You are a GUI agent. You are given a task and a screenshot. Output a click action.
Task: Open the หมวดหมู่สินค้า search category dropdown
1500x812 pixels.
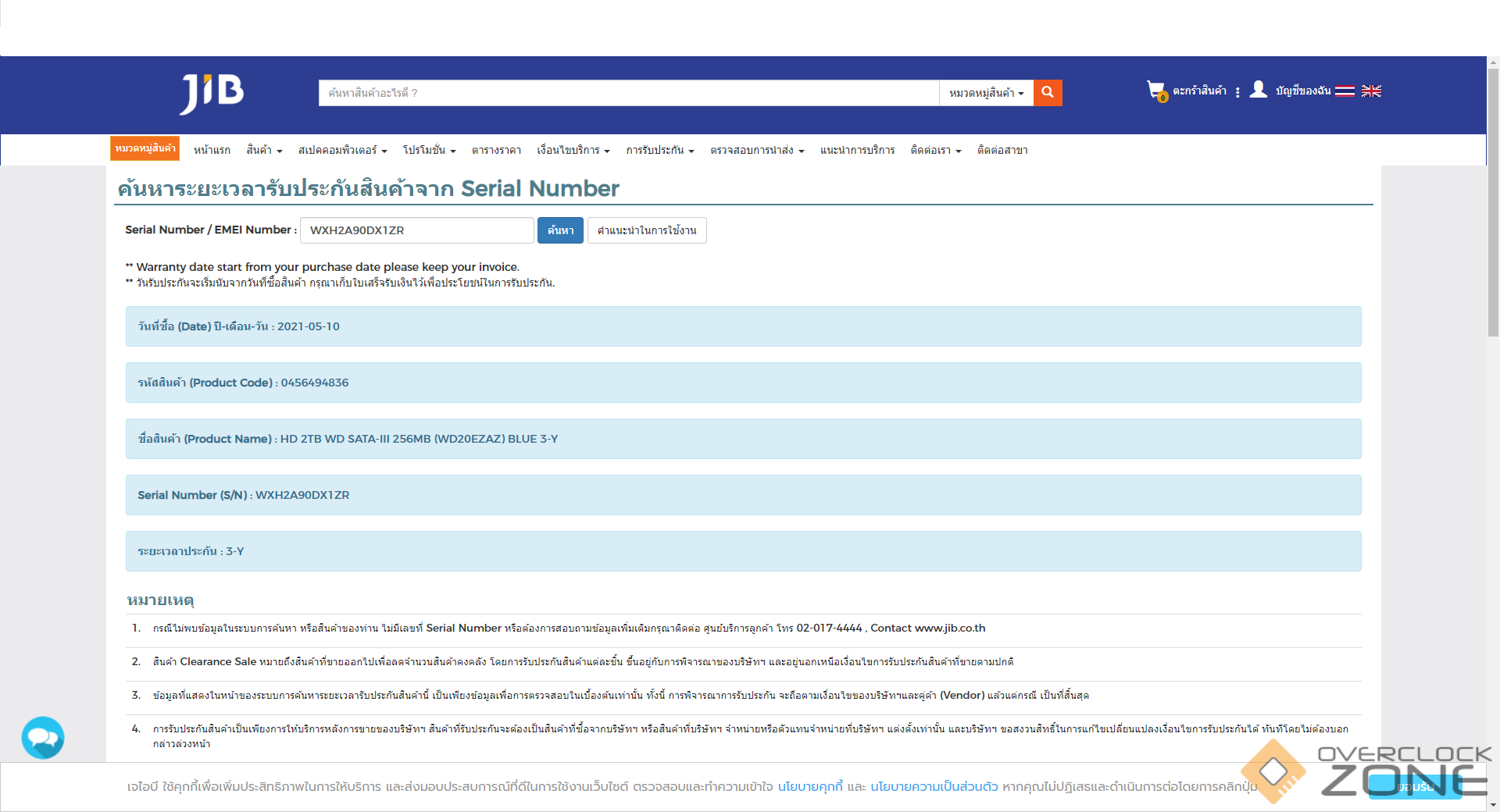click(986, 92)
